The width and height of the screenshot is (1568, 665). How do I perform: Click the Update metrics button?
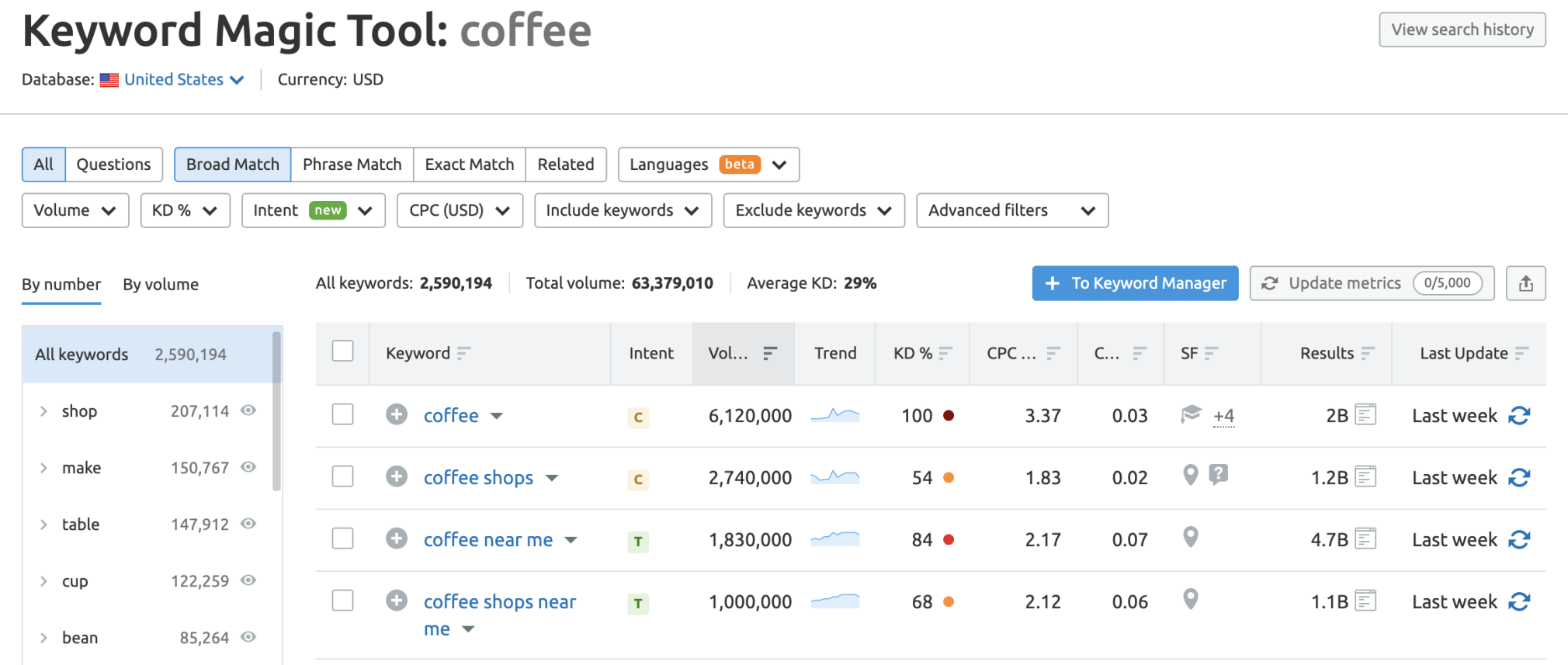click(x=1372, y=283)
